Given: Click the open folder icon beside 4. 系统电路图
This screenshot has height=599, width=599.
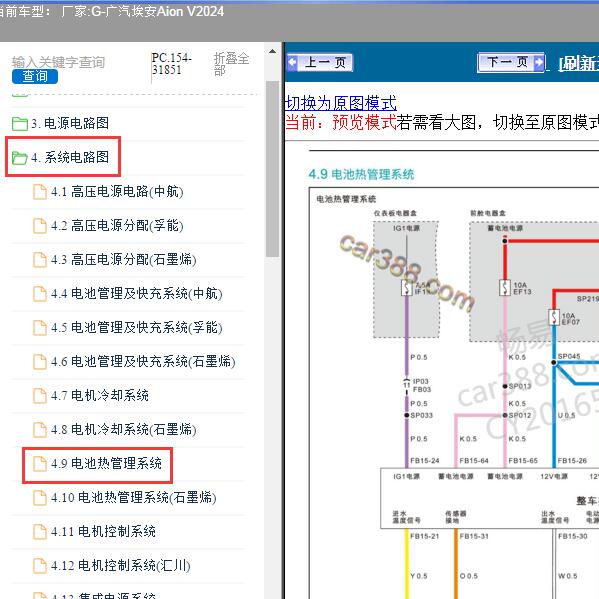Looking at the screenshot, I should [19, 157].
